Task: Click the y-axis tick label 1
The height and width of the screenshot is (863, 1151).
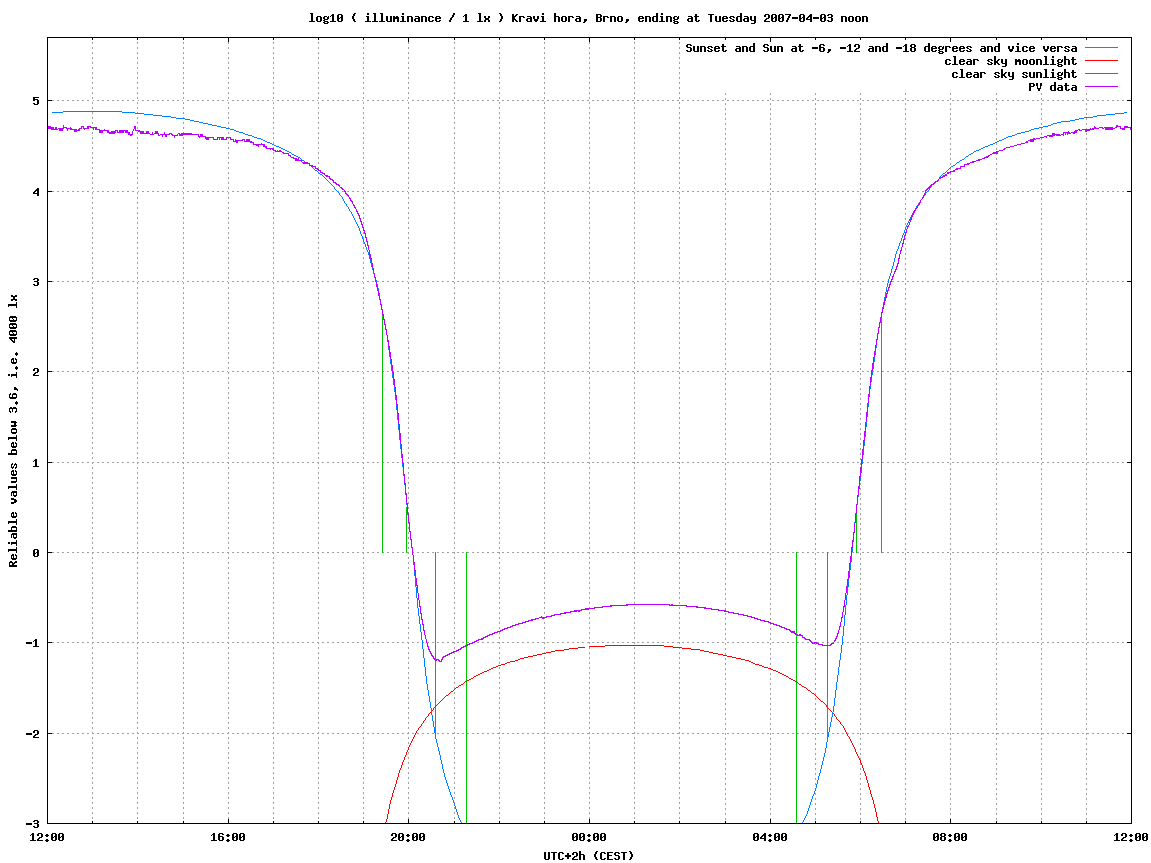Action: click(x=36, y=462)
